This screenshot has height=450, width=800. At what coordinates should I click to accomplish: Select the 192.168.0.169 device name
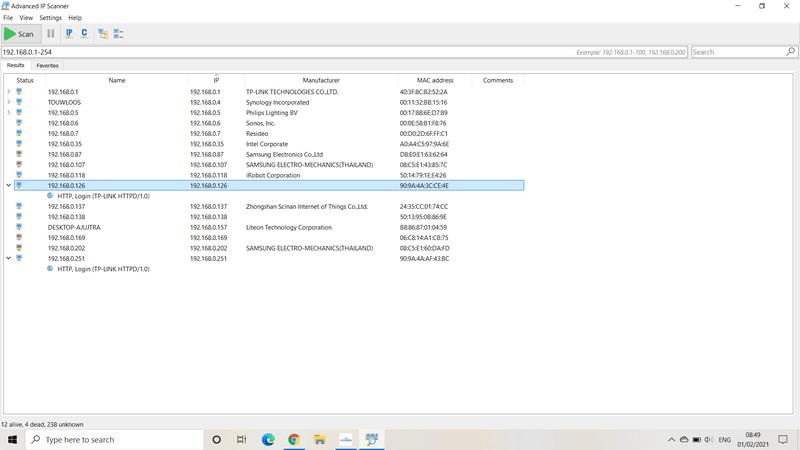coord(66,238)
